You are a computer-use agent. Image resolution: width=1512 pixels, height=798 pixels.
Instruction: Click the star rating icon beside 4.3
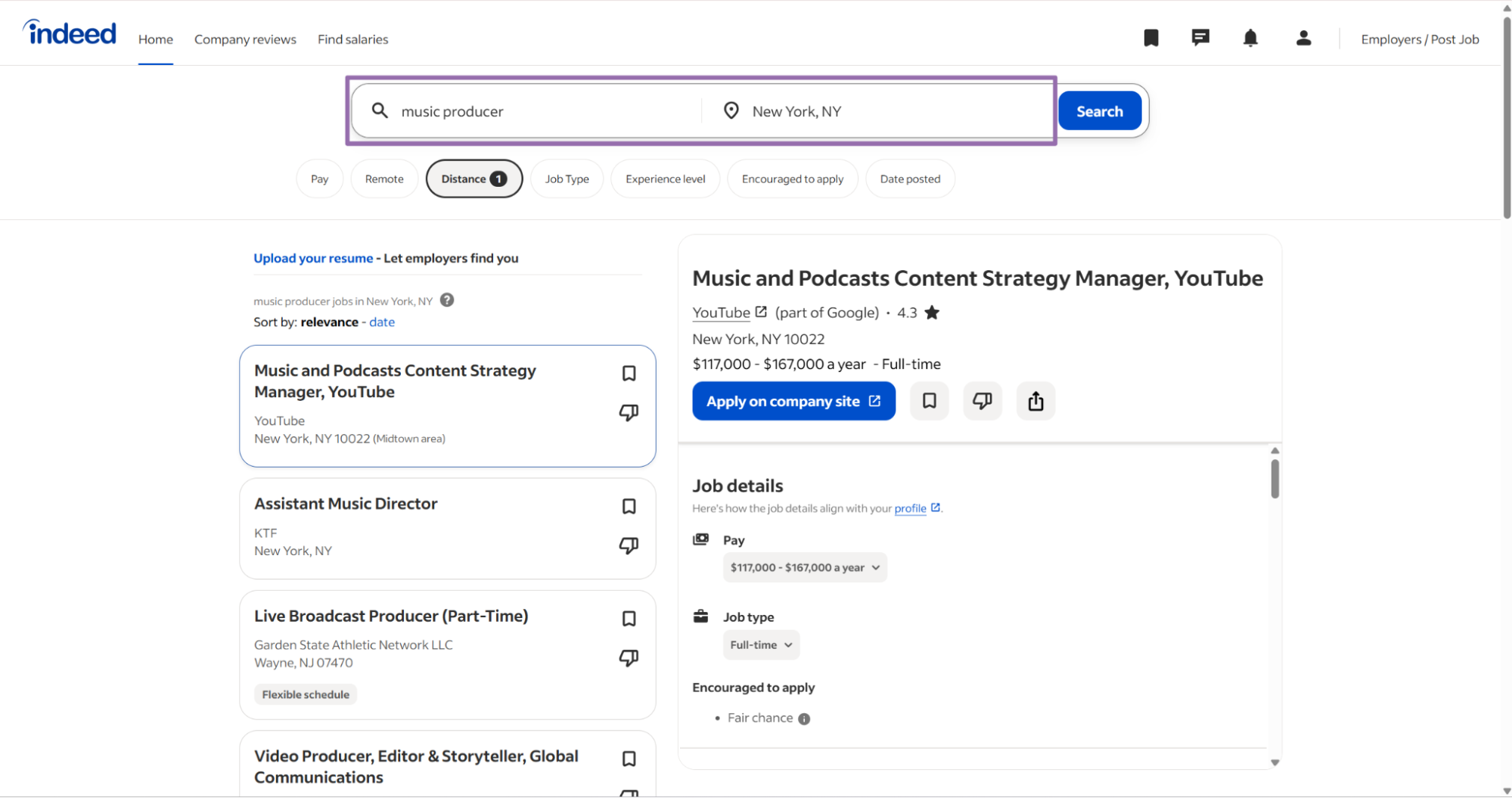[x=932, y=312]
